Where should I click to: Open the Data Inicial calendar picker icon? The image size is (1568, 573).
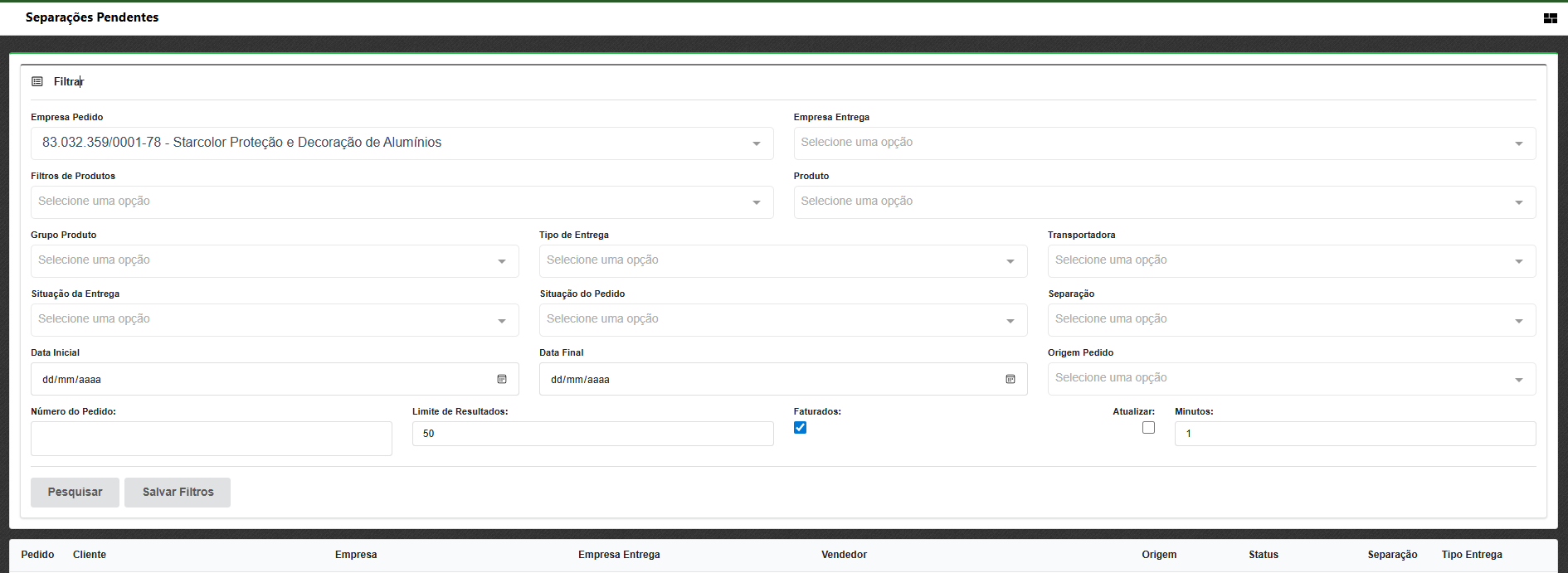(x=502, y=379)
